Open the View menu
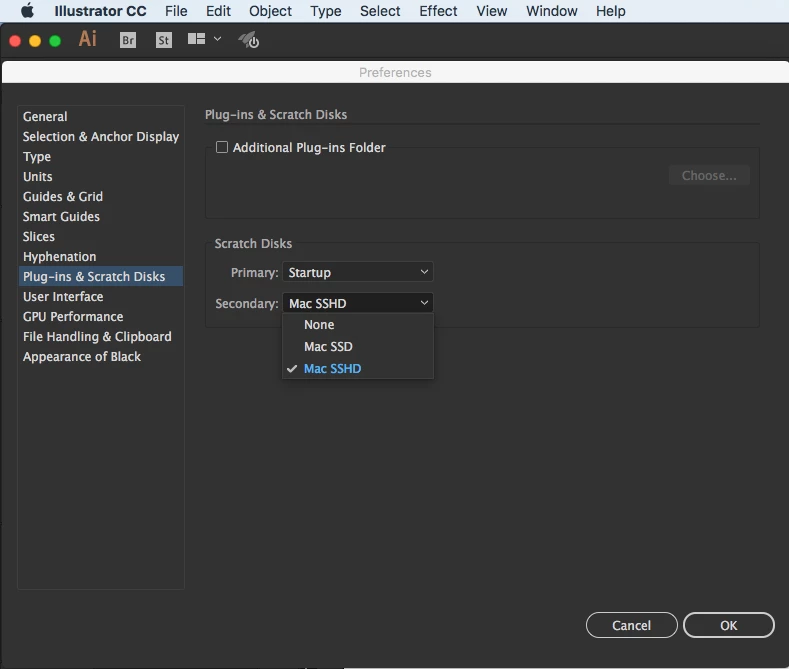 492,11
